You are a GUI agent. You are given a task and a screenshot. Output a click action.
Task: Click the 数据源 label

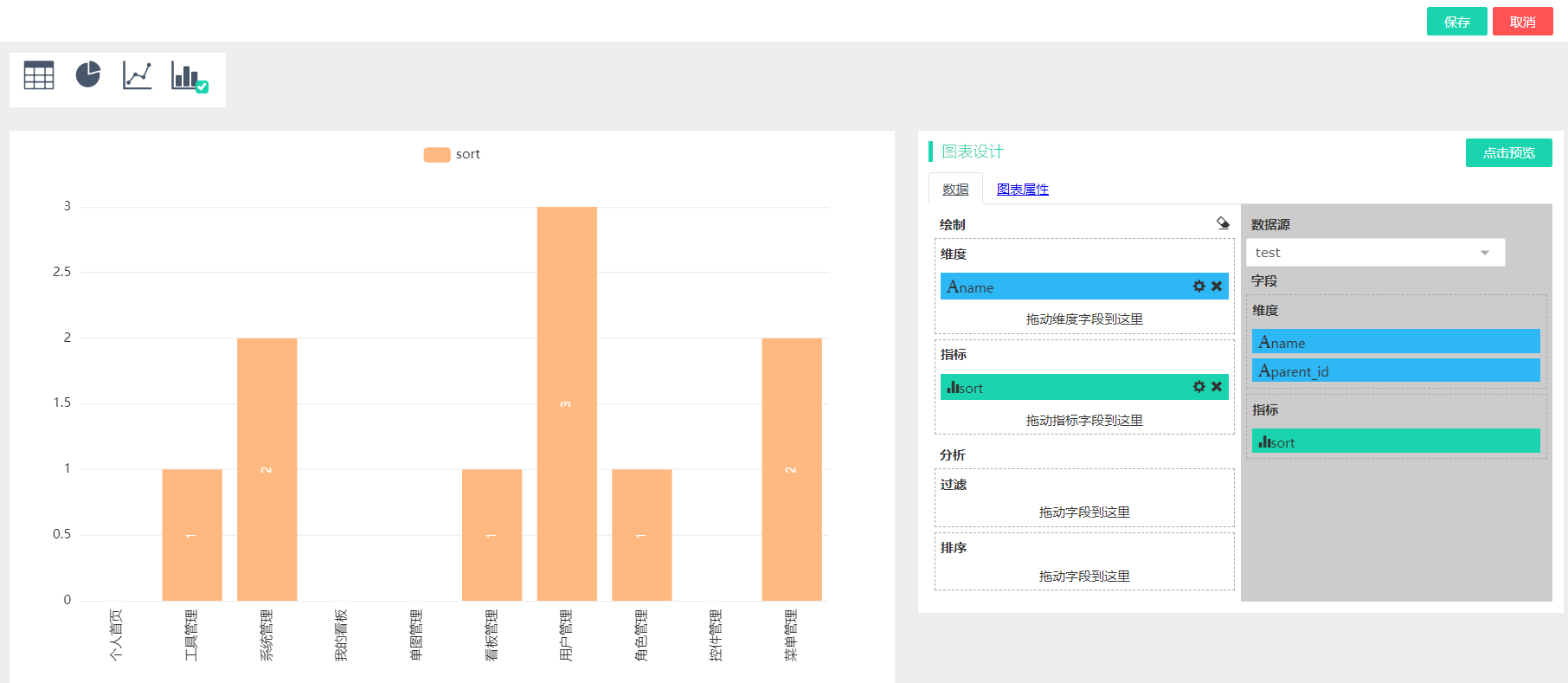pyautogui.click(x=1270, y=224)
